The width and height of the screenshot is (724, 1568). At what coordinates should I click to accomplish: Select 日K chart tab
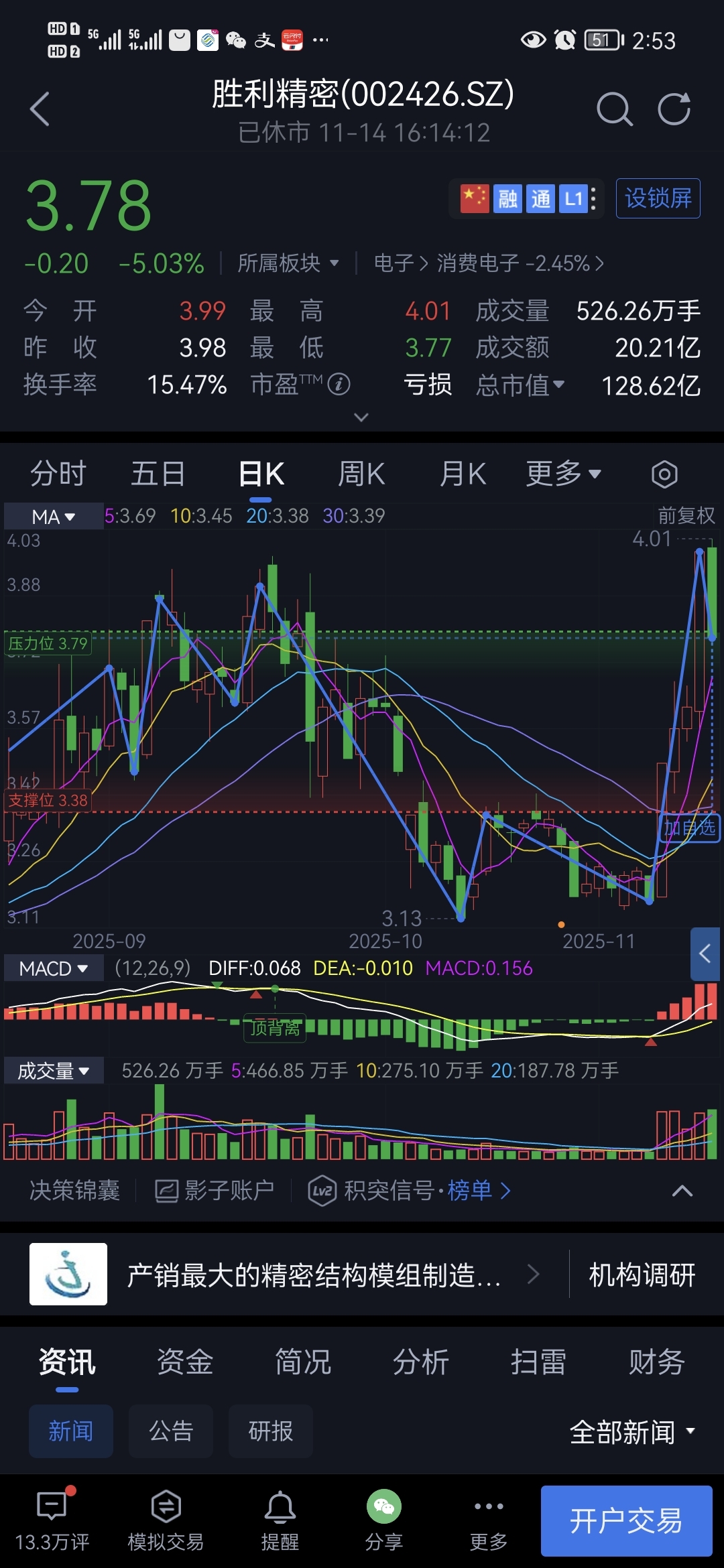[261, 474]
